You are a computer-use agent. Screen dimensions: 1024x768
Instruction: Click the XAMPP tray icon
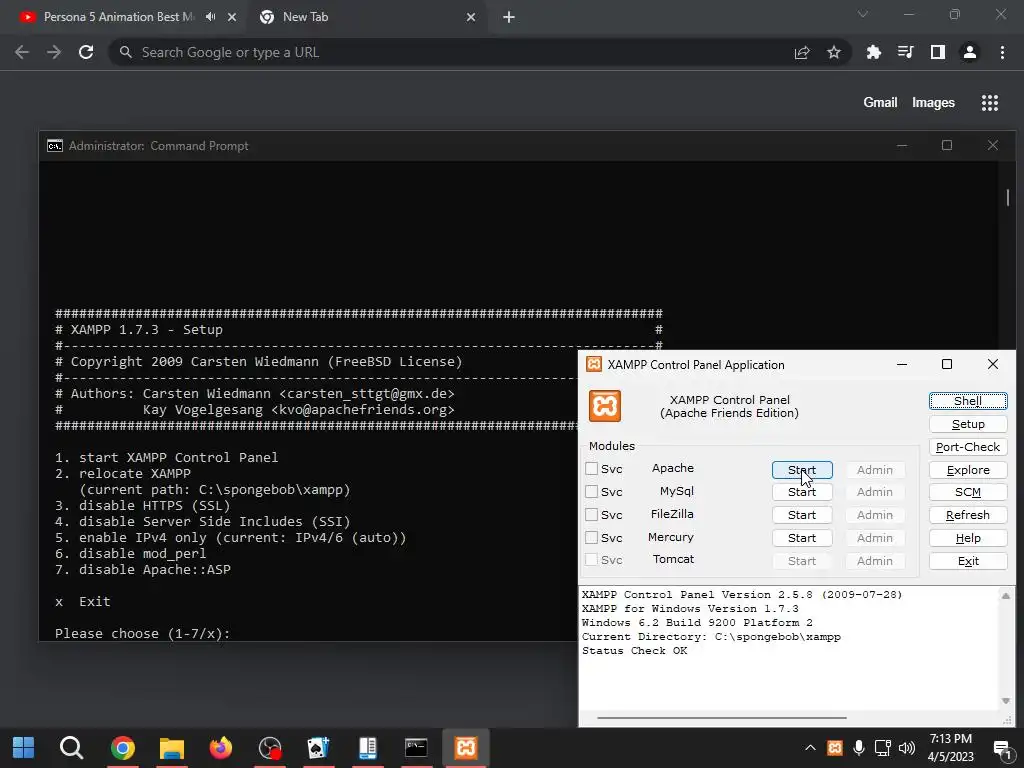(x=835, y=748)
